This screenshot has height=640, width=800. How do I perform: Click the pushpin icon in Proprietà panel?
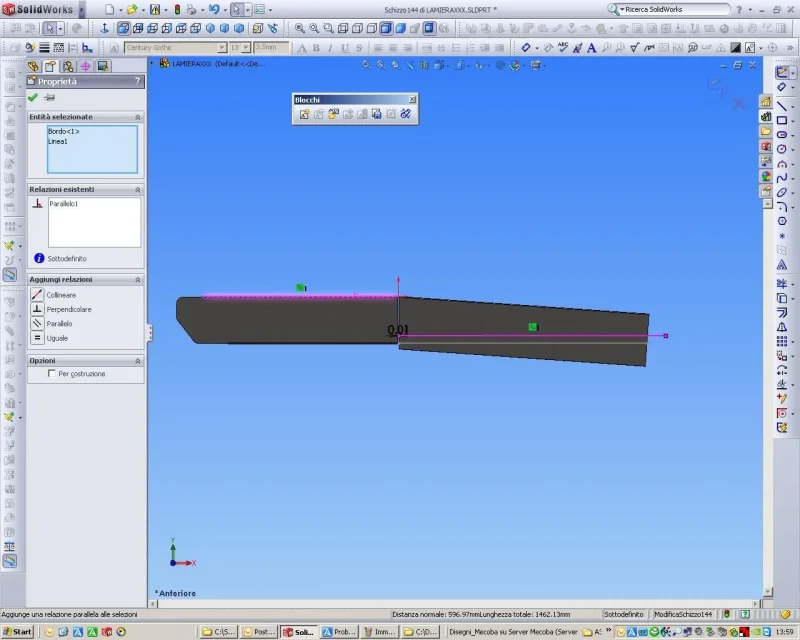[49, 97]
